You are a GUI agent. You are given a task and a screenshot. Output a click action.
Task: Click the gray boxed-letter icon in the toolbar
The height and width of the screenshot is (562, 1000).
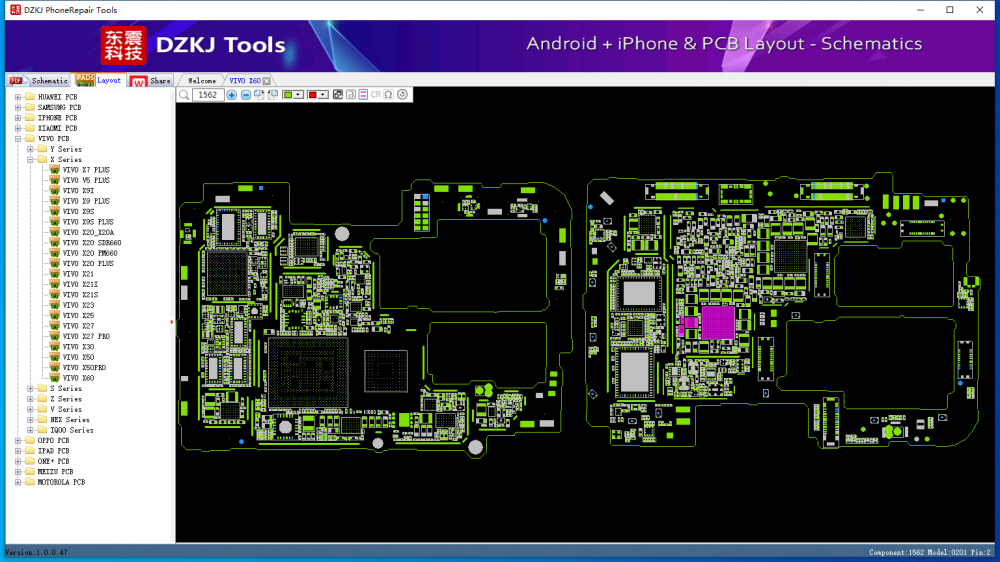[x=351, y=95]
